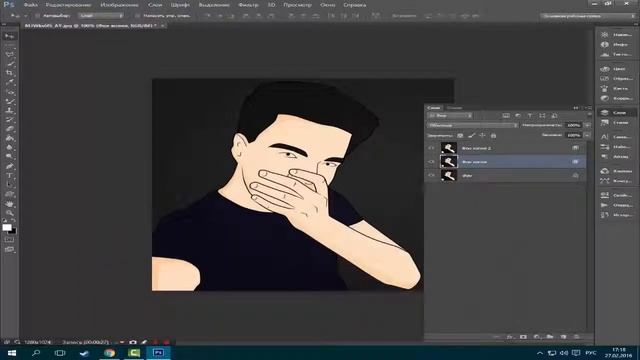Close the open document tab
Viewport: 640px width, 360px height.
click(162, 25)
